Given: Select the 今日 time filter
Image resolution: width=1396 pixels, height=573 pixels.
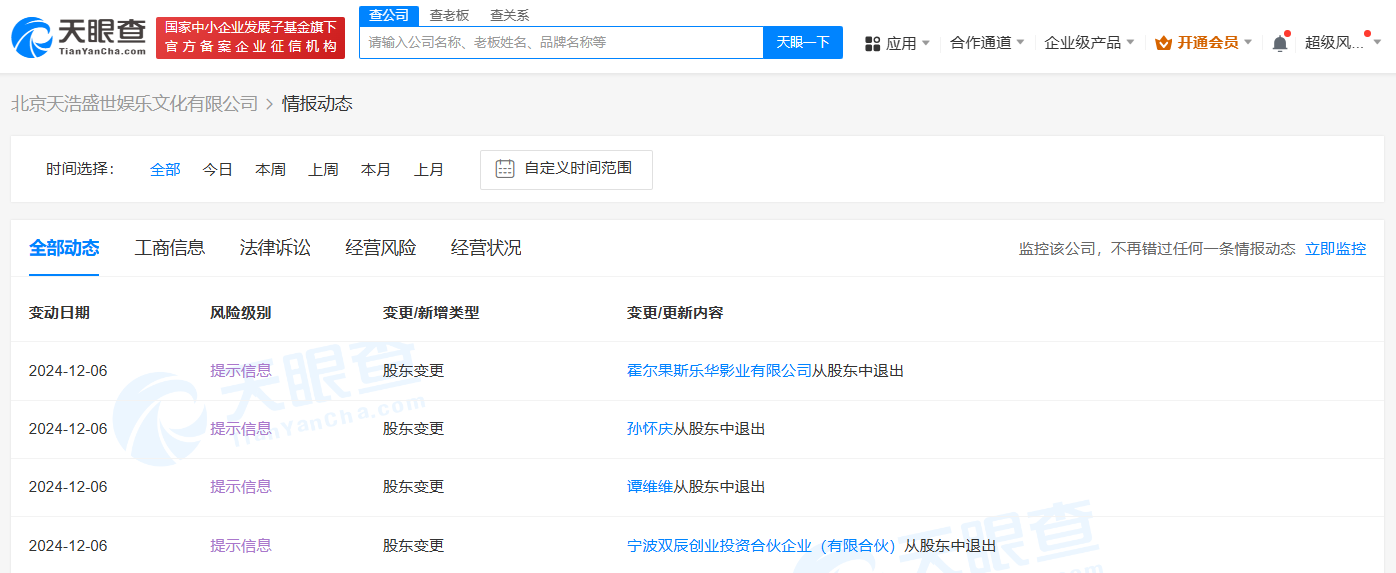Looking at the screenshot, I should tap(217, 170).
